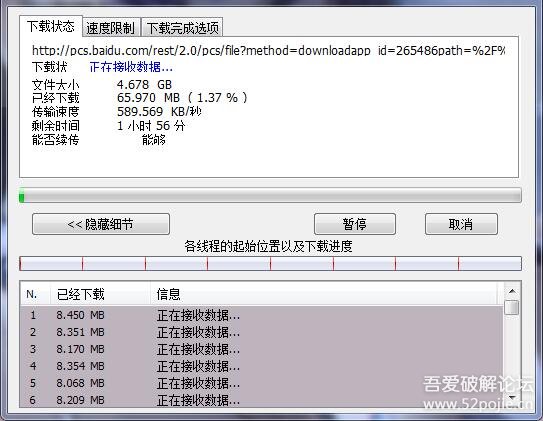543x421 pixels.
Task: Click the thread segments progress bar
Action: tap(270, 263)
